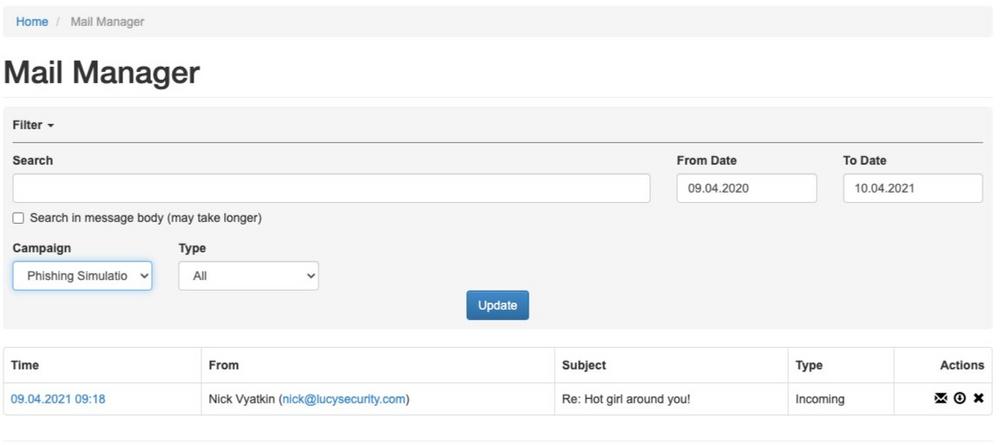Open the Type dropdown set to All

click(x=248, y=275)
